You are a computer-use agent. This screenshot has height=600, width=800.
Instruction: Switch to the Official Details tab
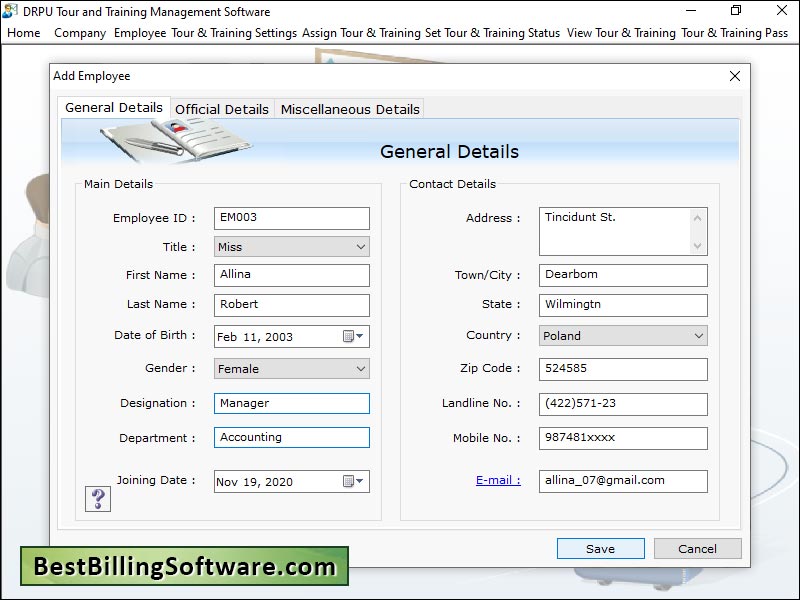(x=222, y=109)
